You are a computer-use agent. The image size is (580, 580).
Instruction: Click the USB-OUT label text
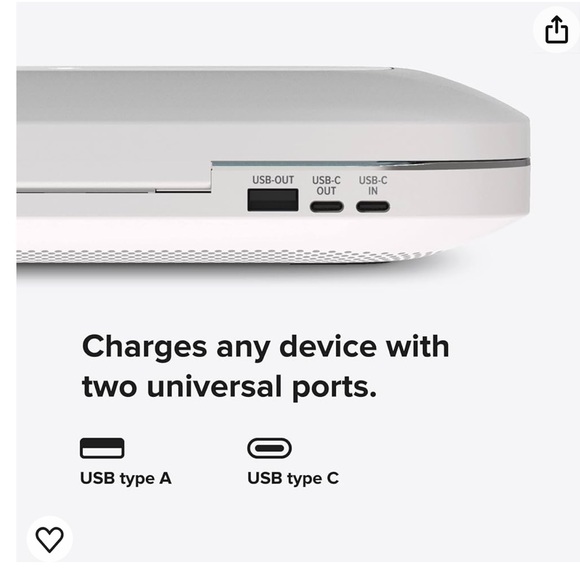pos(273,180)
